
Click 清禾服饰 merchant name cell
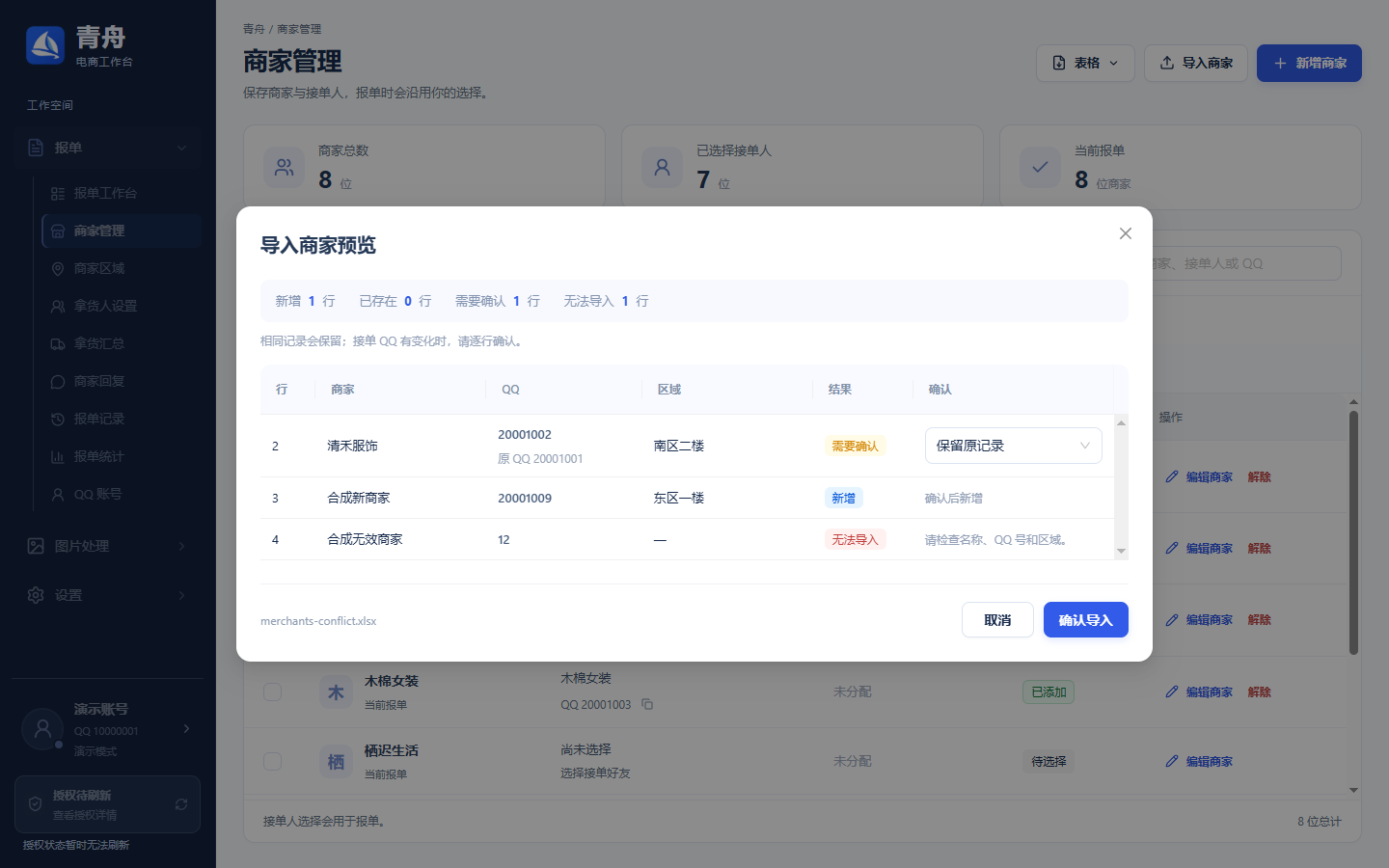[x=352, y=446]
